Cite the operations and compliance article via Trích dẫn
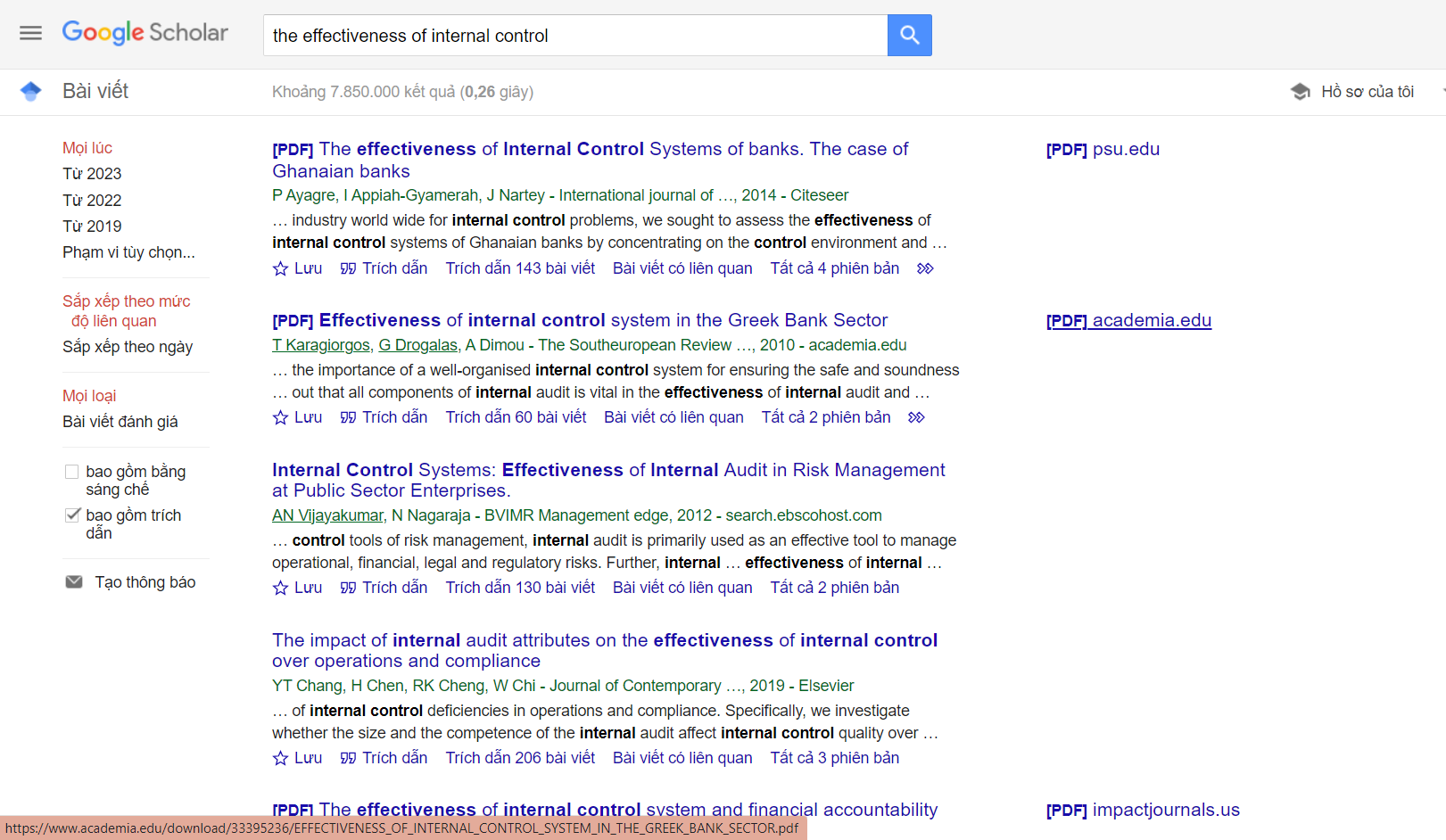The height and width of the screenshot is (840, 1446). click(x=384, y=758)
